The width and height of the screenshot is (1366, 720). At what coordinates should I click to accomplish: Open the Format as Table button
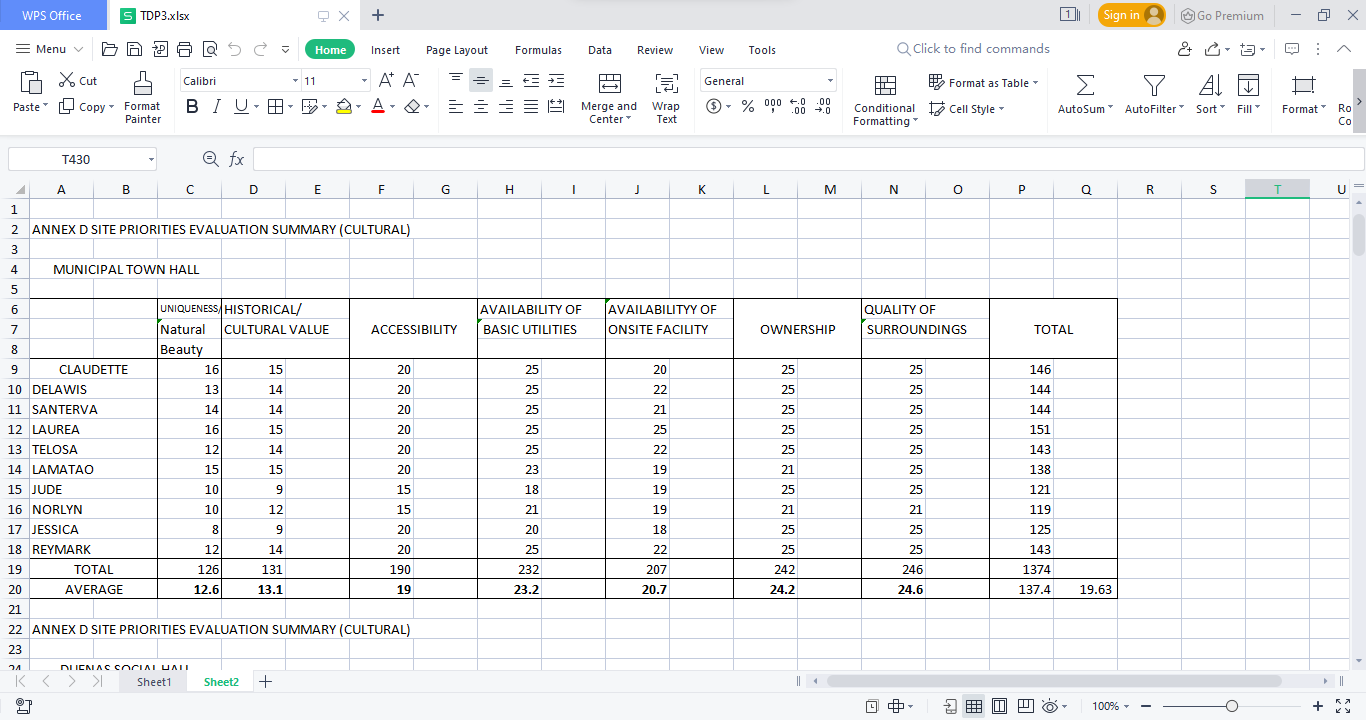click(984, 83)
